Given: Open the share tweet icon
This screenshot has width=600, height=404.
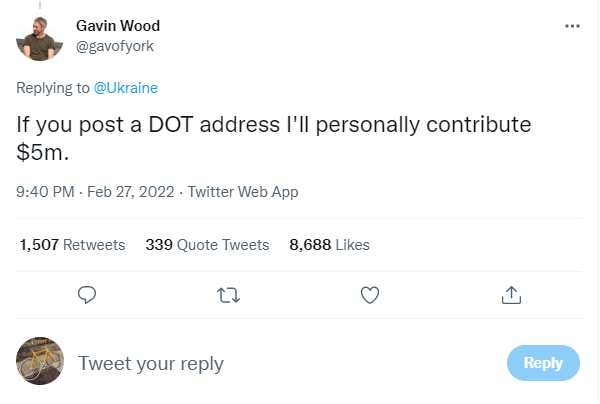Looking at the screenshot, I should 511,294.
